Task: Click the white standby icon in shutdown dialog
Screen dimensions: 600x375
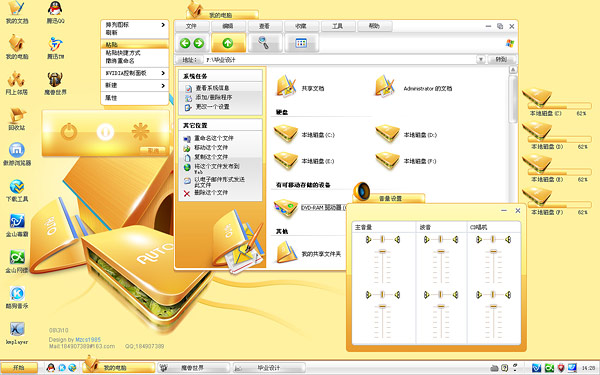Action: click(x=105, y=132)
